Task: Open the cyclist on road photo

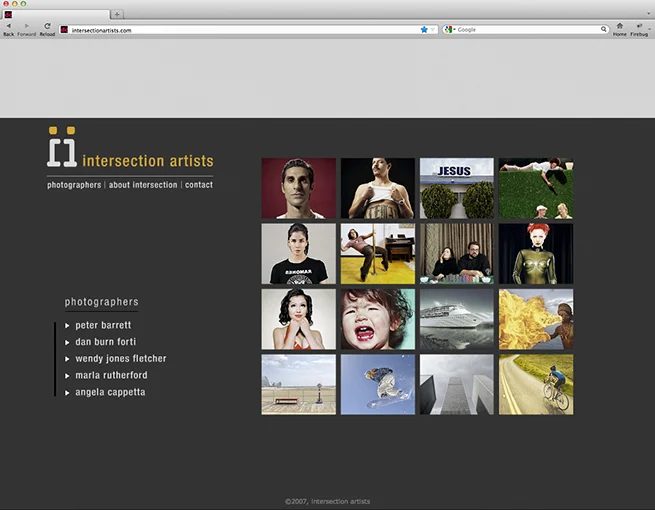Action: (536, 385)
